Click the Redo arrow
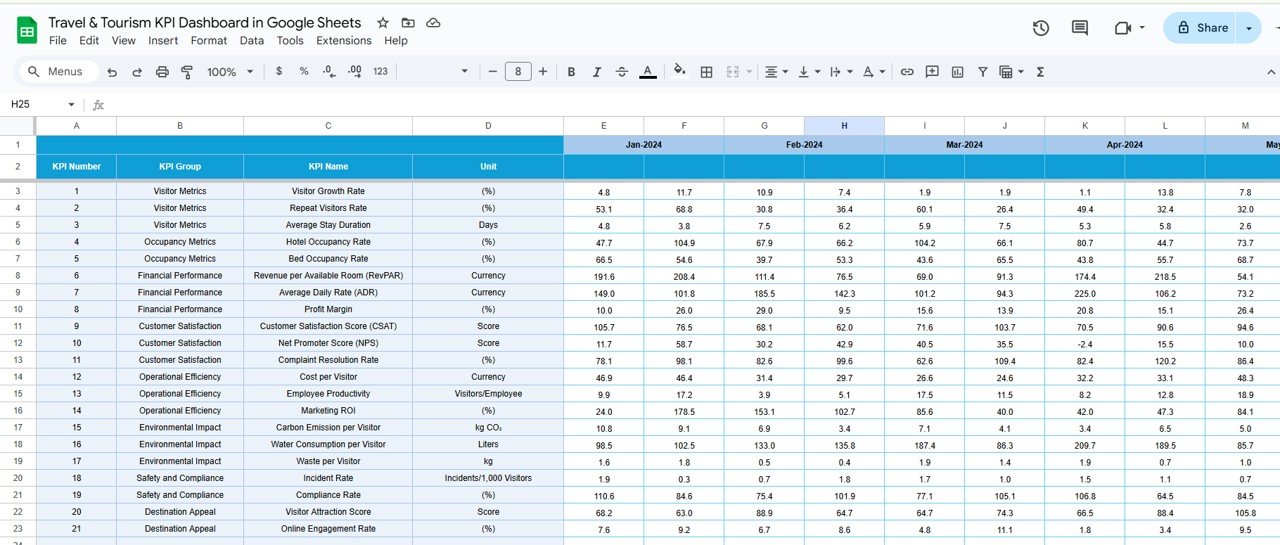Image resolution: width=1280 pixels, height=545 pixels. pyautogui.click(x=136, y=72)
